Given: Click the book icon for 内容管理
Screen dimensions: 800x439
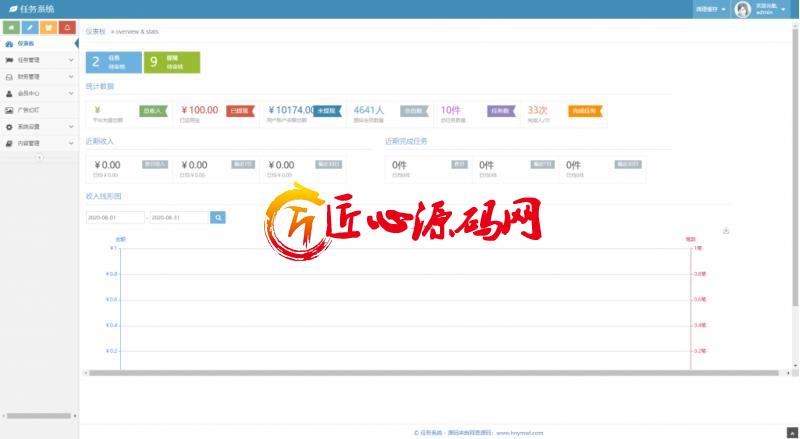Looking at the screenshot, I should click(x=9, y=143).
